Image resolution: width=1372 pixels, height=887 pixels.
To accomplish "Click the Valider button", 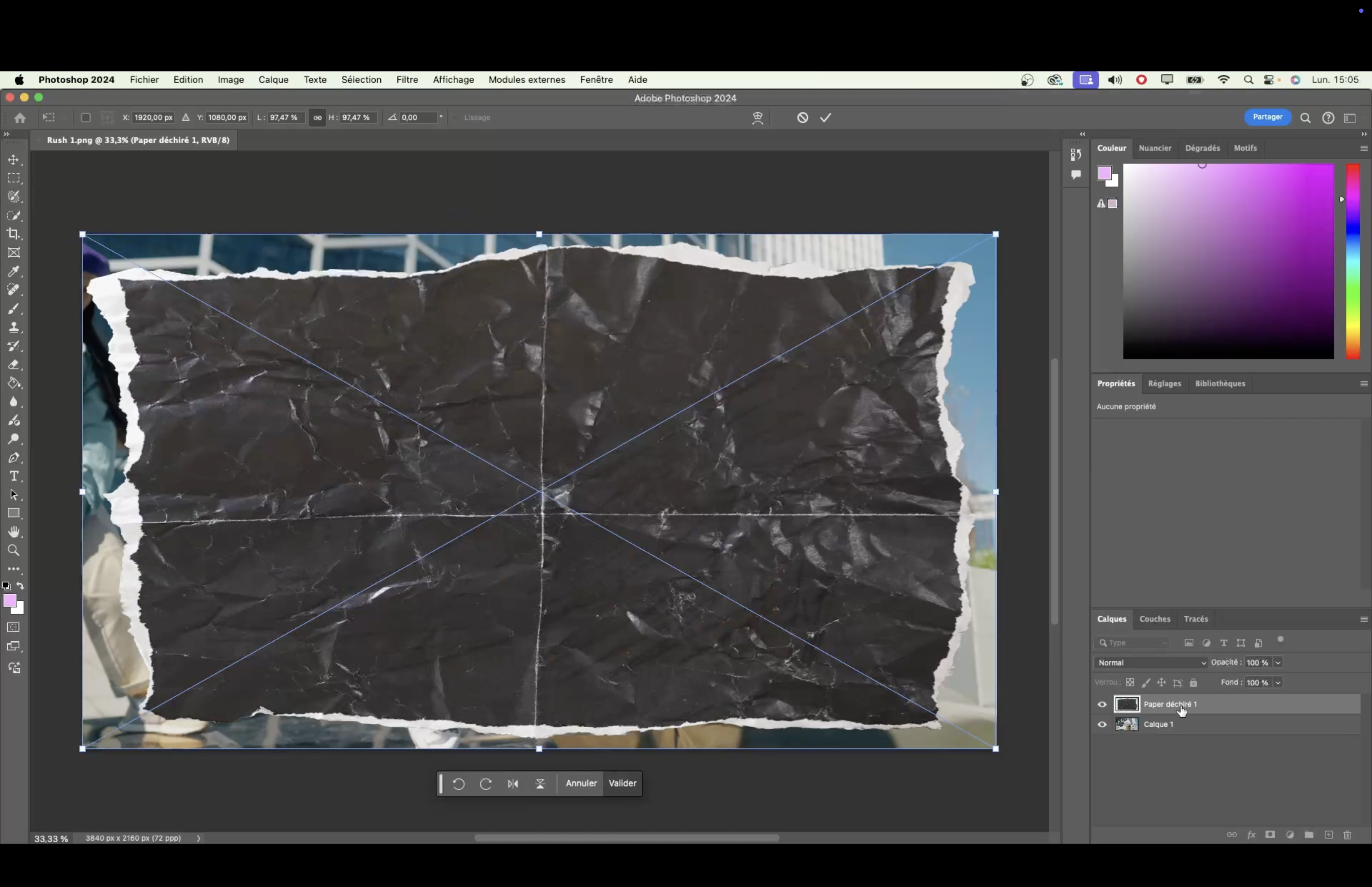I will (x=622, y=783).
